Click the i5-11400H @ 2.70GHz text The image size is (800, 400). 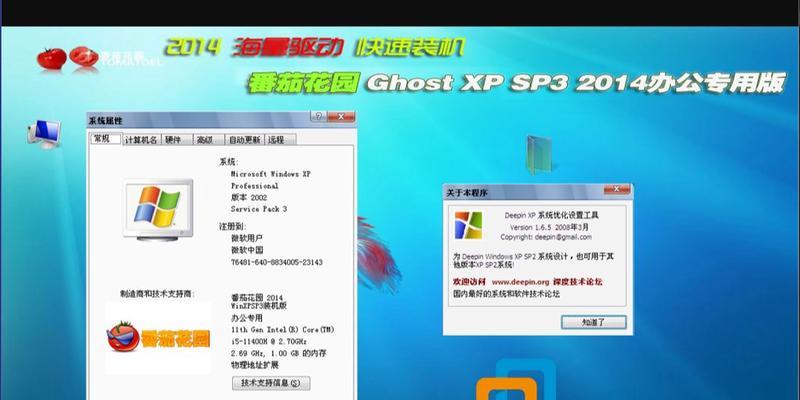pyautogui.click(x=269, y=341)
